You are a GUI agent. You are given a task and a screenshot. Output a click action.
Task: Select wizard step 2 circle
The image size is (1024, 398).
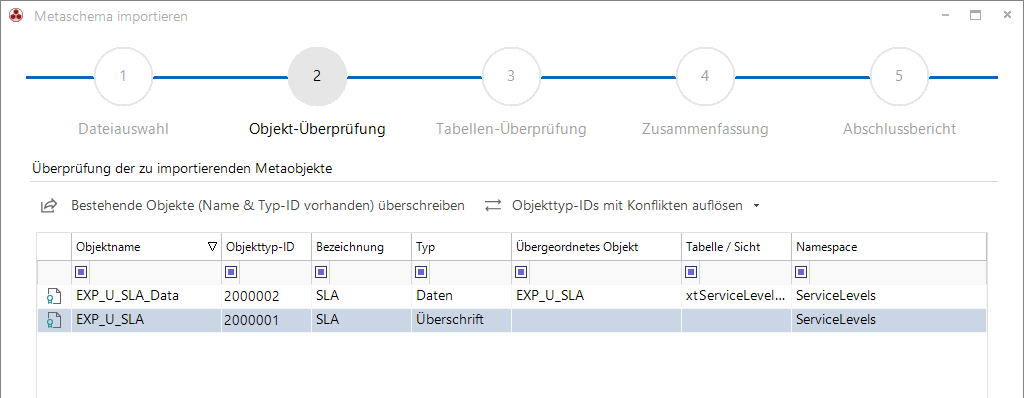[x=317, y=76]
